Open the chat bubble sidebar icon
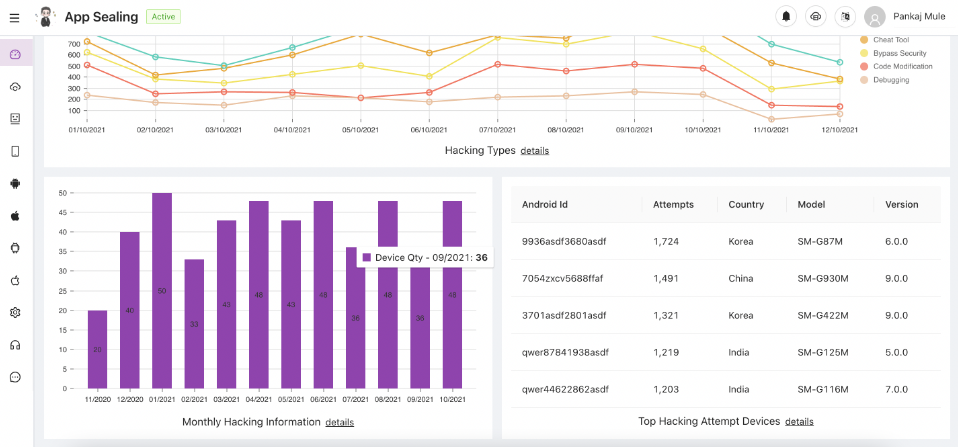This screenshot has height=447, width=958. (x=15, y=377)
